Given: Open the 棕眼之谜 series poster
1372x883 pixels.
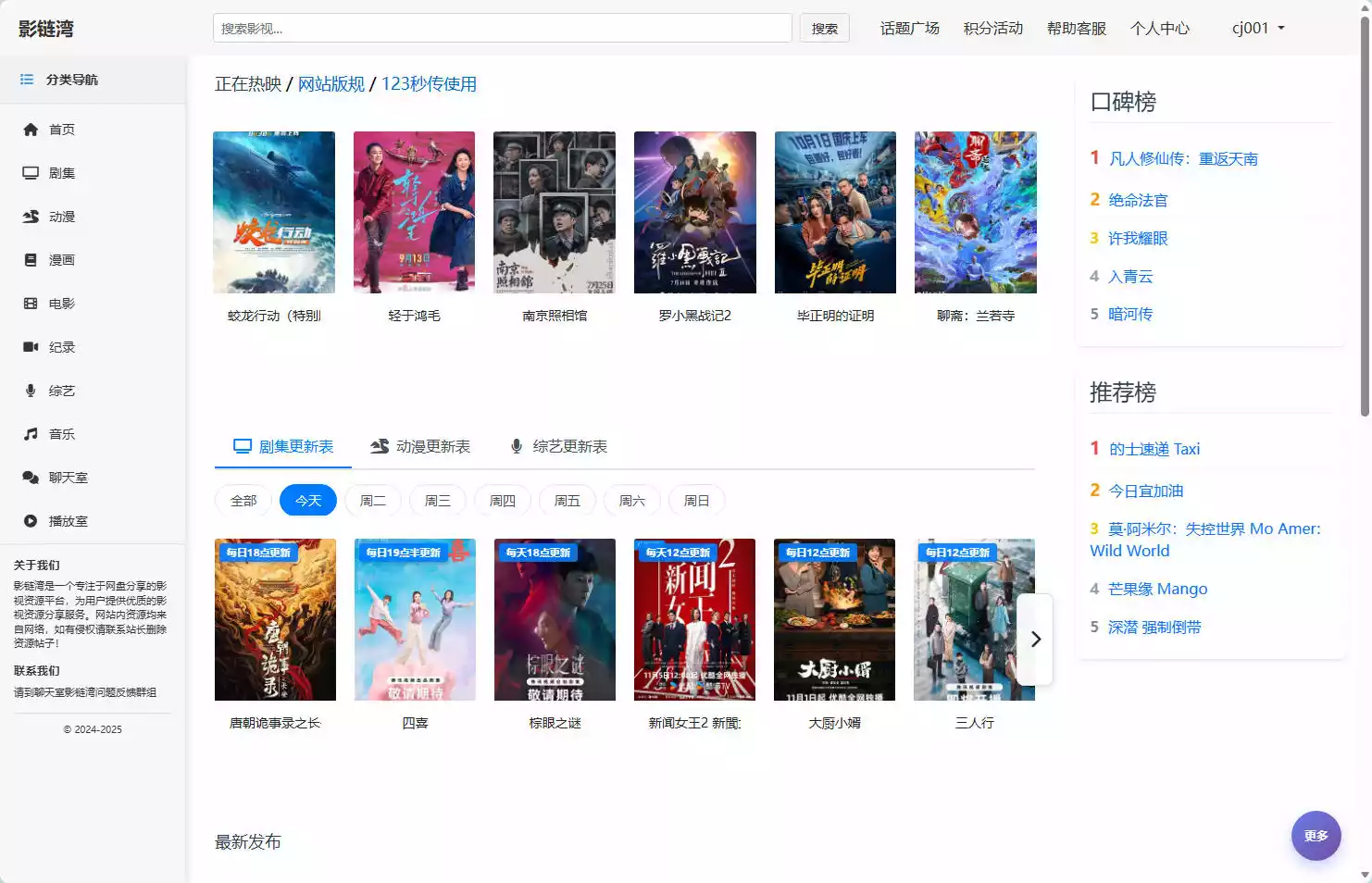Looking at the screenshot, I should 555,619.
